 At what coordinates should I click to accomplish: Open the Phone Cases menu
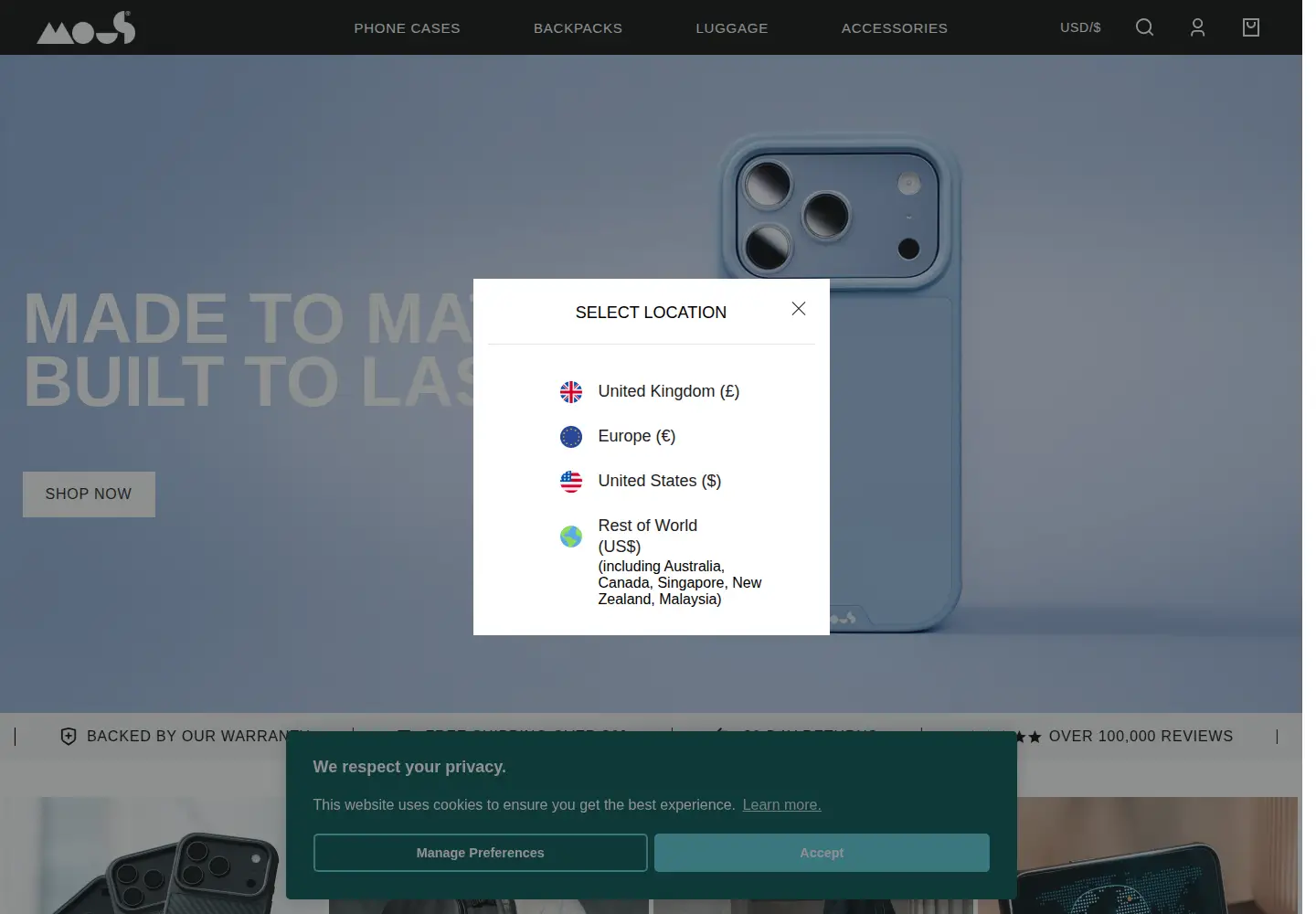point(408,28)
